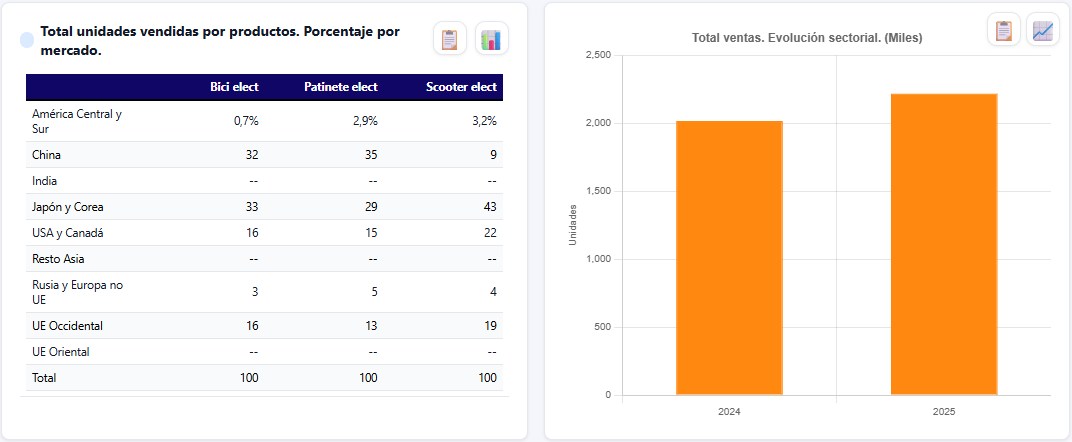Click the 2025 x-axis label

[943, 412]
